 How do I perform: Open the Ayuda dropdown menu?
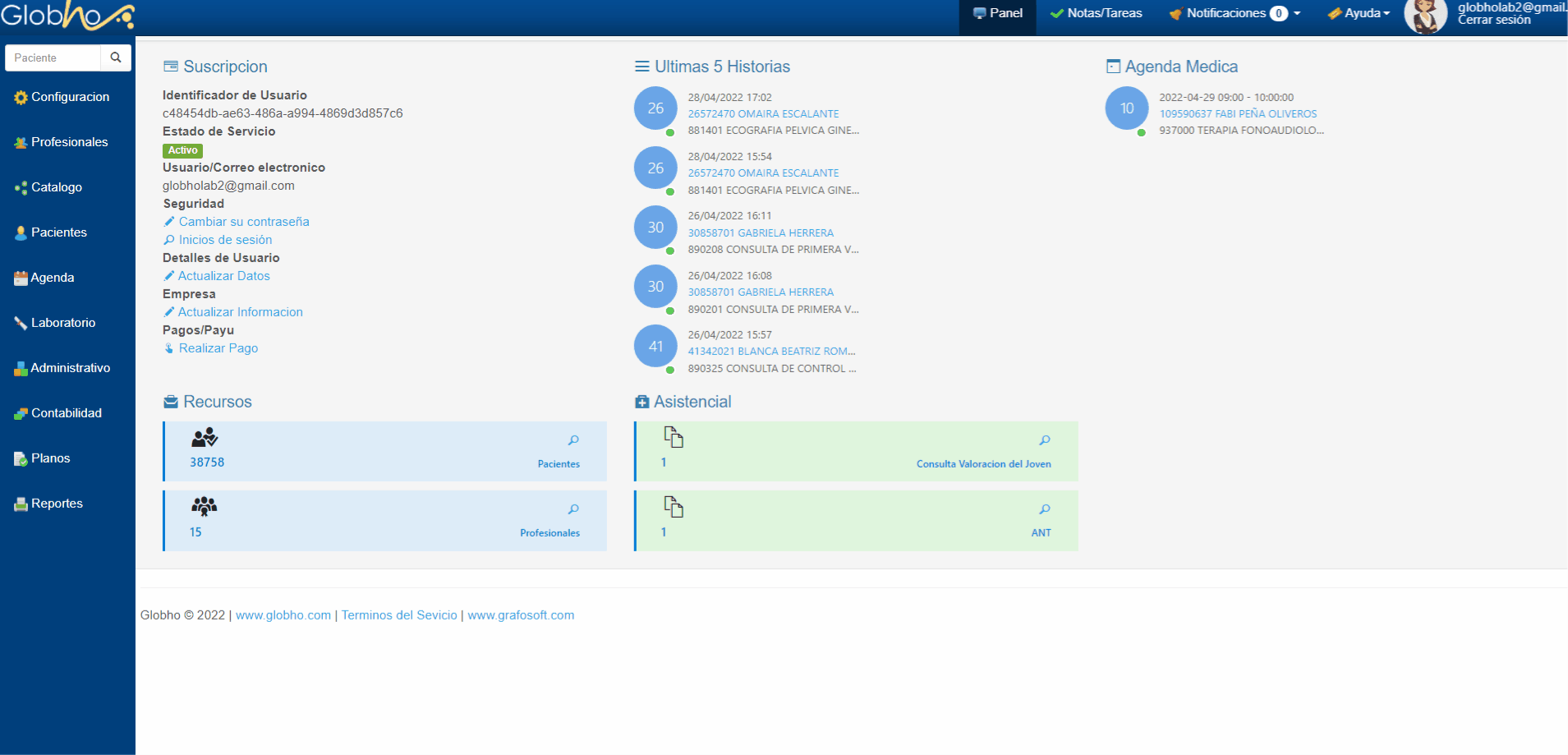click(1359, 13)
